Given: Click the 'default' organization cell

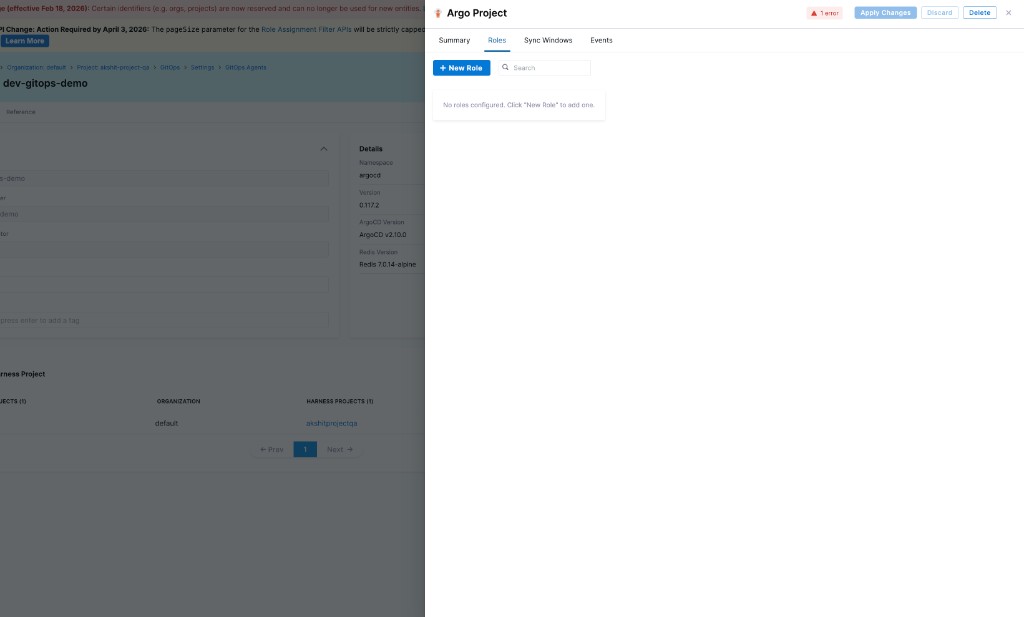Looking at the screenshot, I should pos(167,424).
